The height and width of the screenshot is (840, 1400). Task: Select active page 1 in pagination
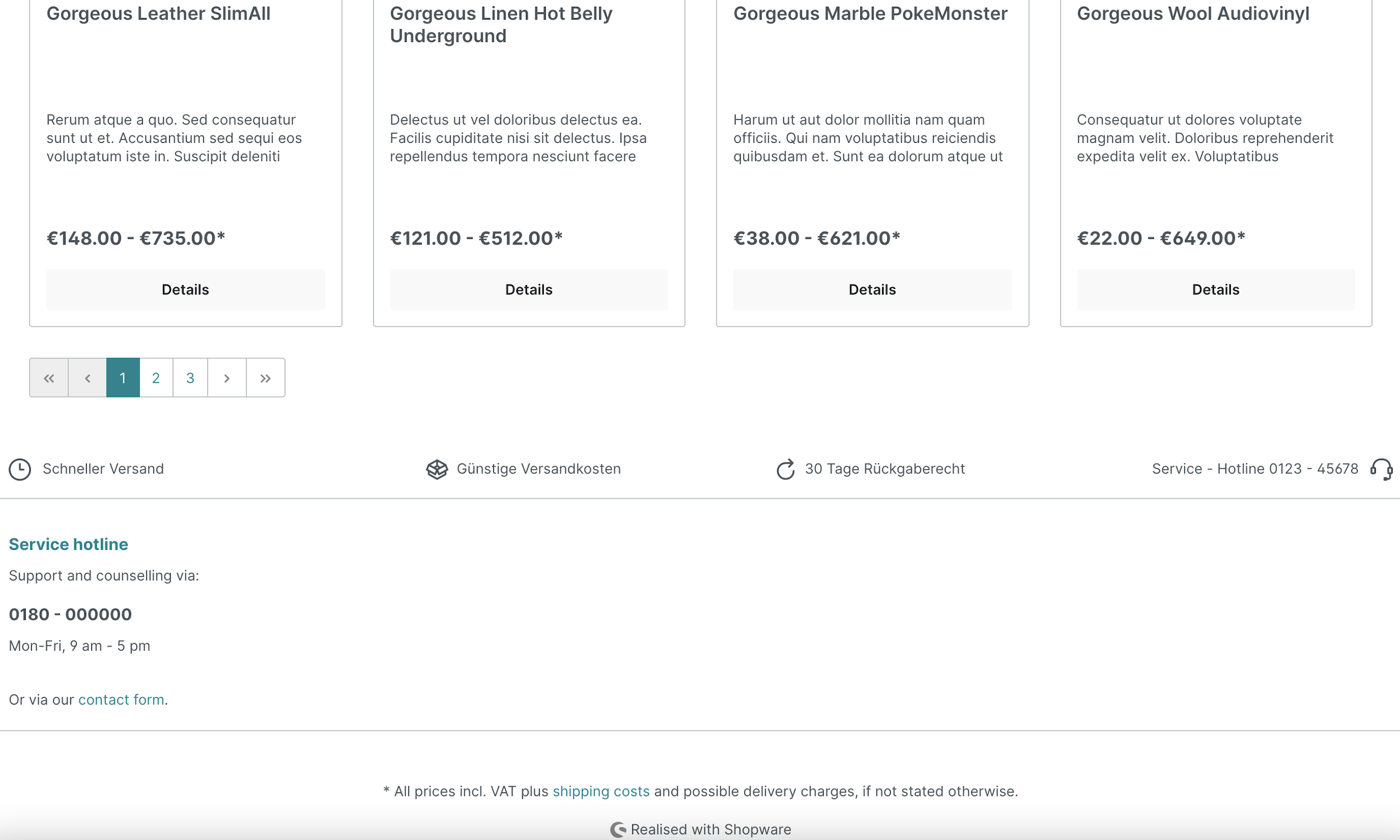click(123, 377)
